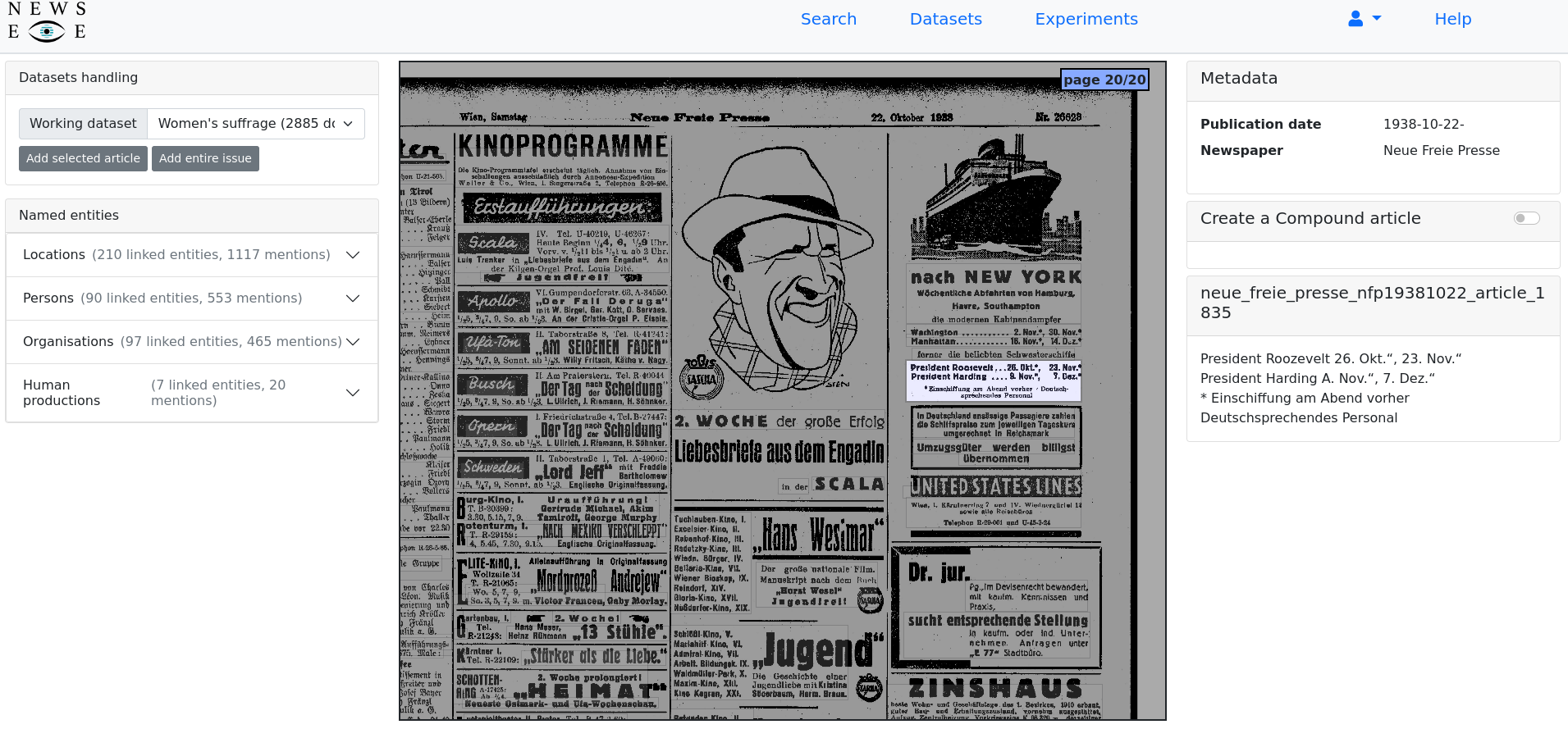Open the user account icon menu
Image resolution: width=1568 pixels, height=729 pixels.
[1365, 19]
